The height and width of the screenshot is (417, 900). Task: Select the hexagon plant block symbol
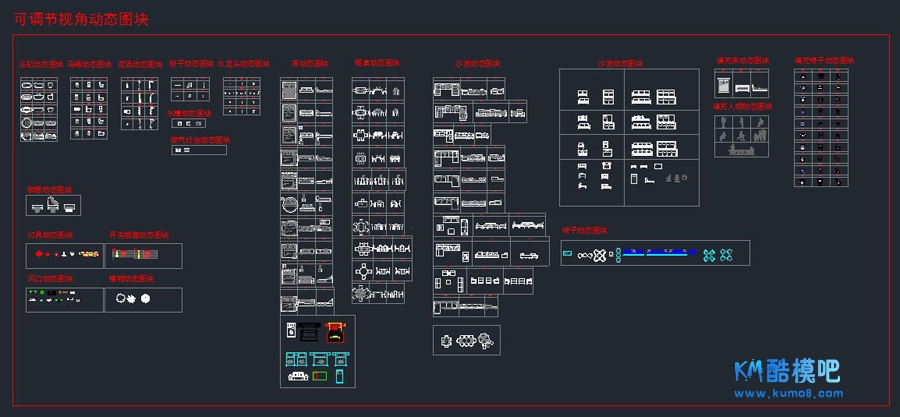click(146, 297)
